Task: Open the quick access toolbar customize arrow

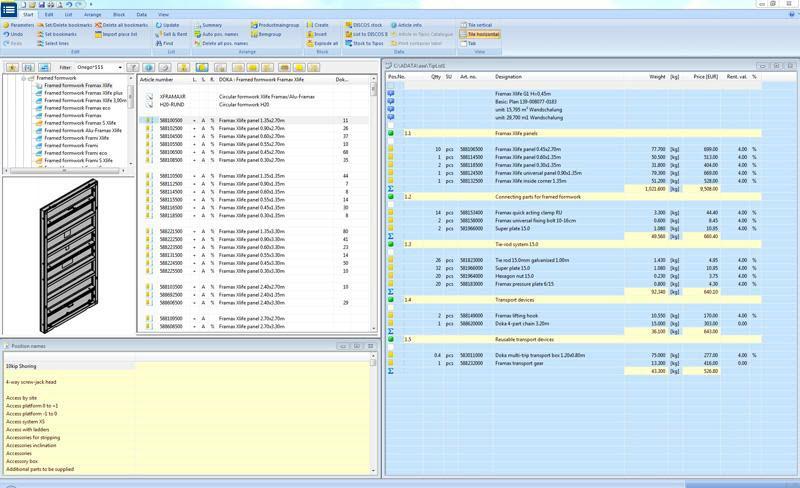Action: click(x=91, y=5)
